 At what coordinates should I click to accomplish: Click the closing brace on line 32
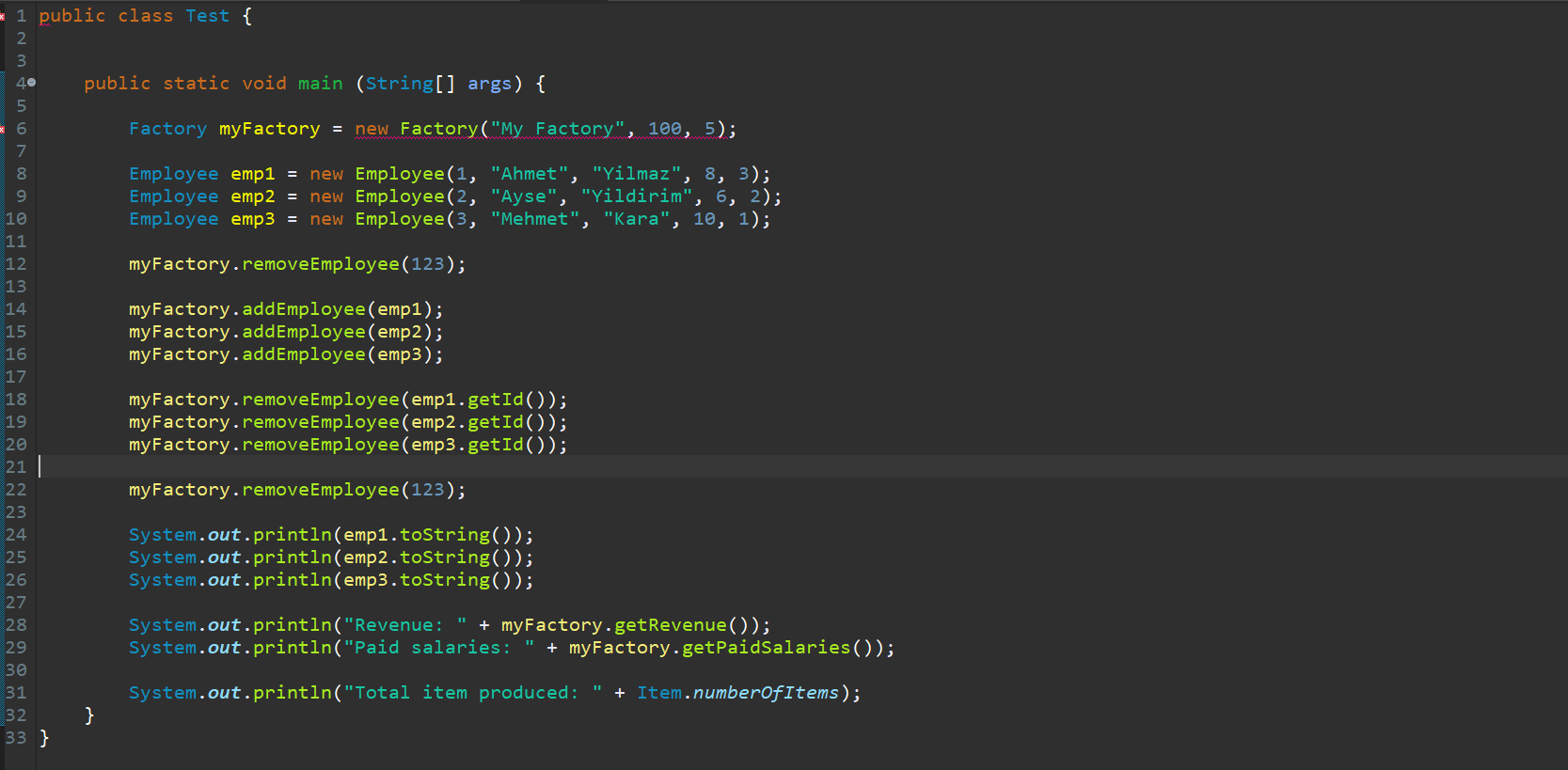pyautogui.click(x=89, y=715)
